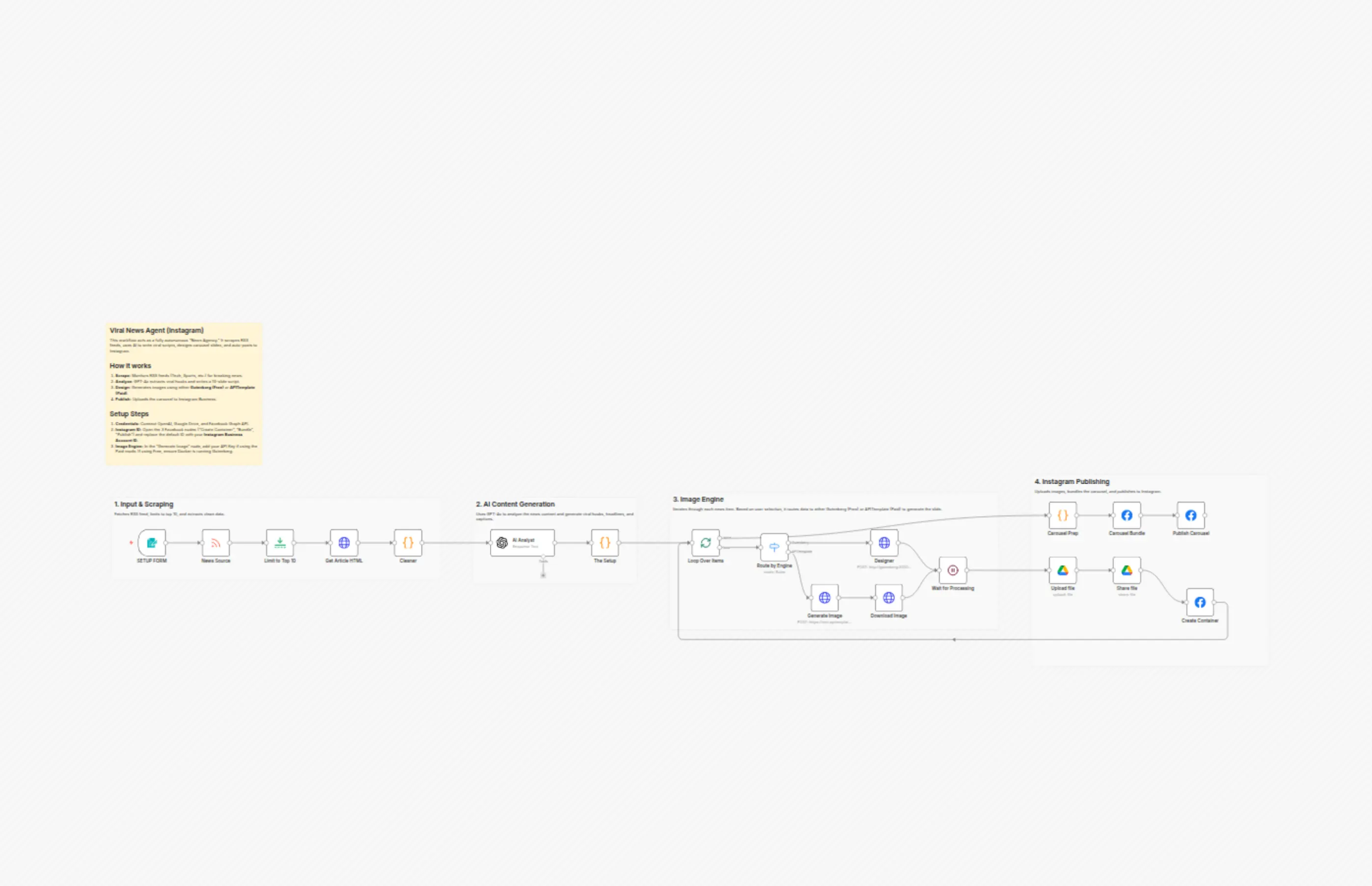
Task: Select the SETUP FORM trigger node
Action: 152,542
